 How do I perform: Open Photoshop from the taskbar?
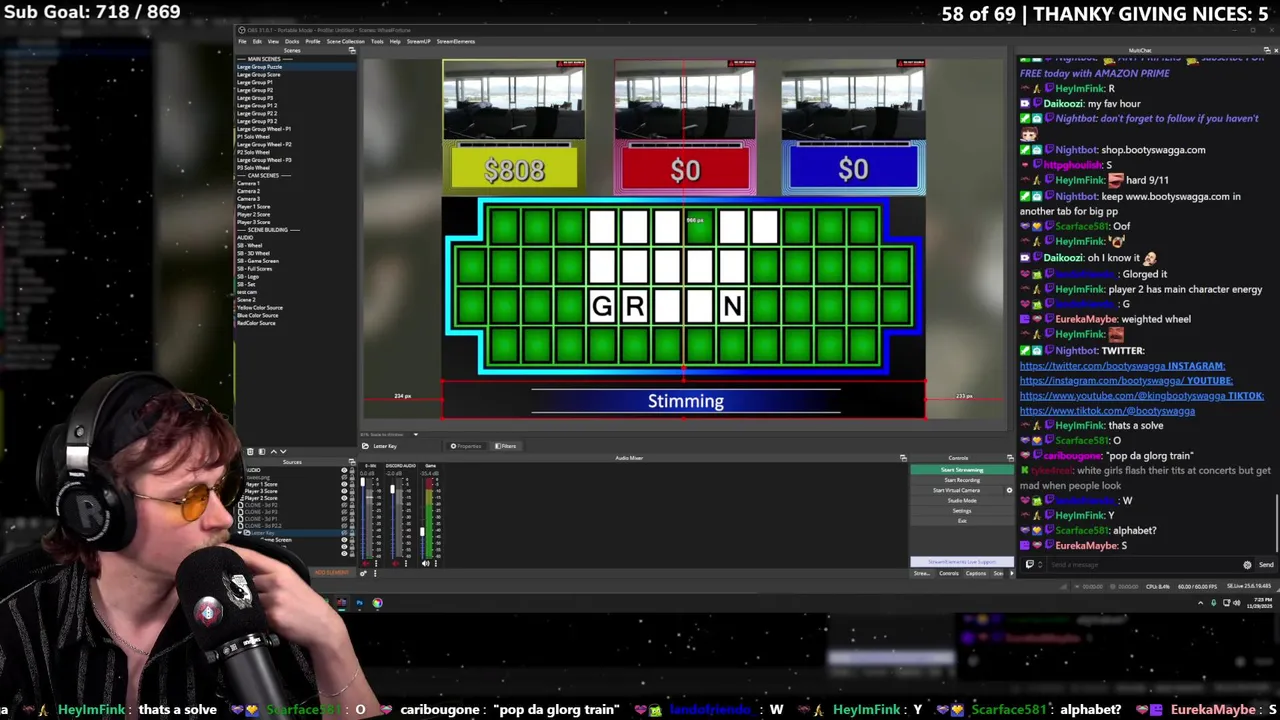coord(360,603)
